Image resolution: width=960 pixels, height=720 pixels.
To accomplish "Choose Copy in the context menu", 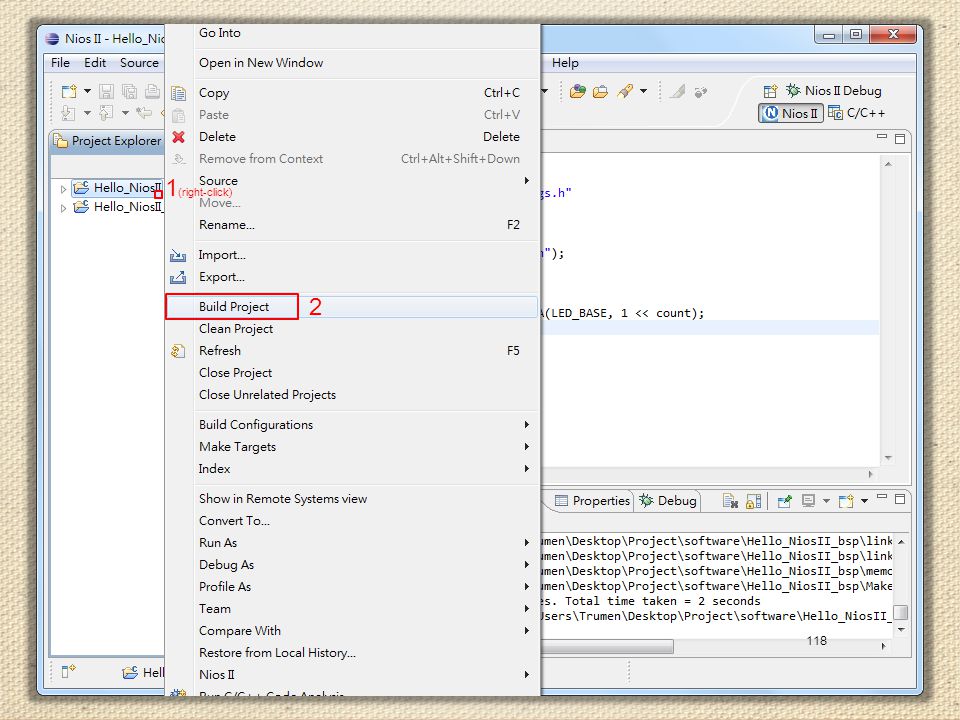I will (x=353, y=92).
